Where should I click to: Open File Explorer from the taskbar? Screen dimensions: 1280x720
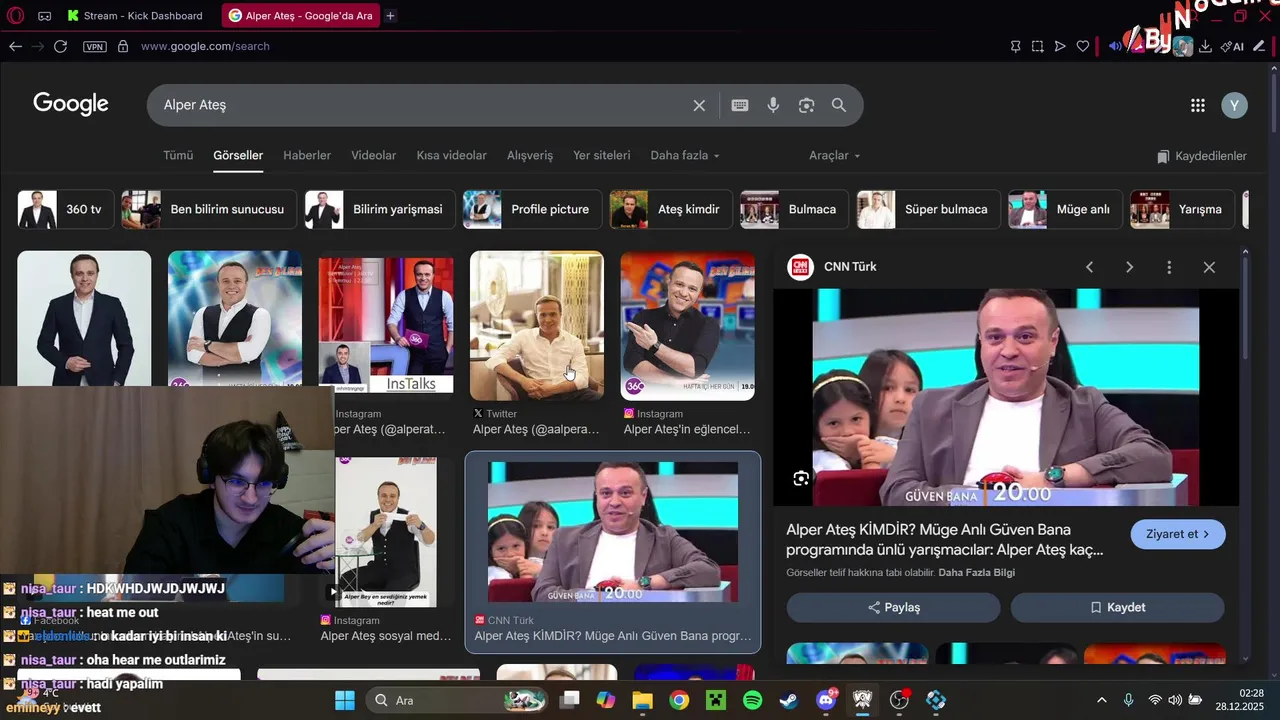[x=641, y=700]
